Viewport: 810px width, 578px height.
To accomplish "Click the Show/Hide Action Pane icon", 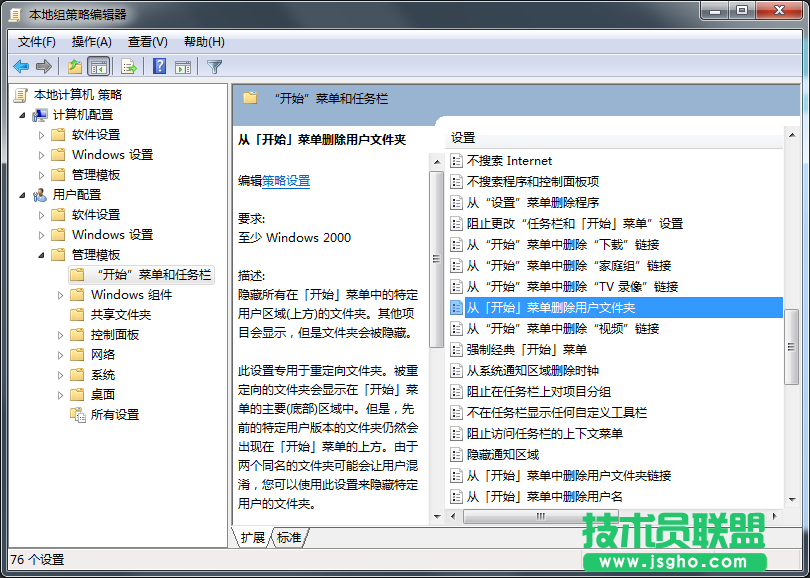I will coord(183,65).
